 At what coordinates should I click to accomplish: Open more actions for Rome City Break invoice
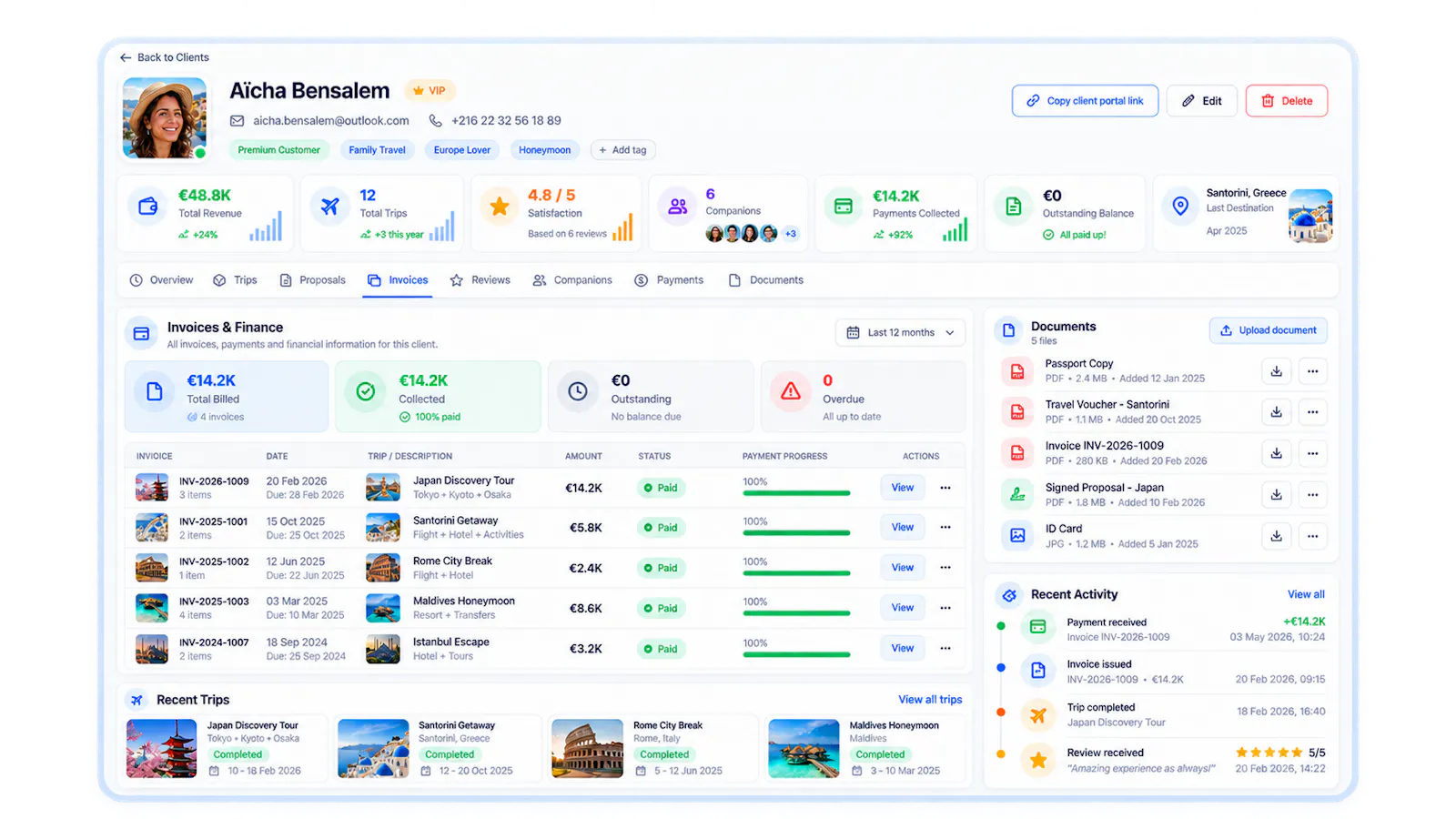pyautogui.click(x=945, y=567)
